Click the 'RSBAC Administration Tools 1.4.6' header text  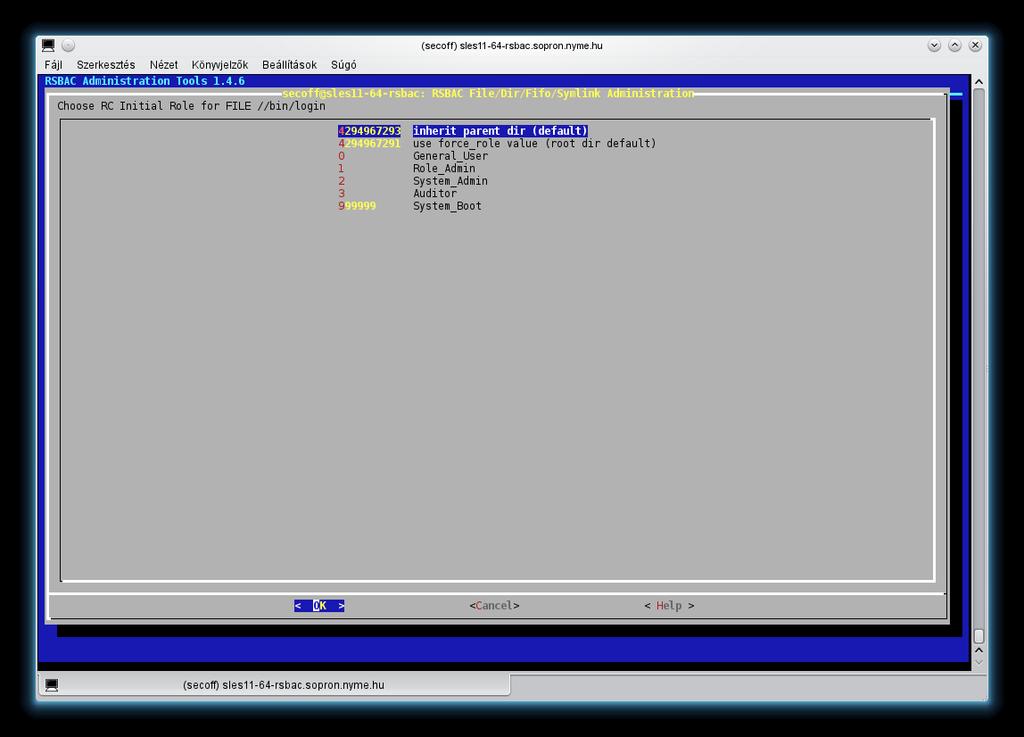pyautogui.click(x=145, y=81)
